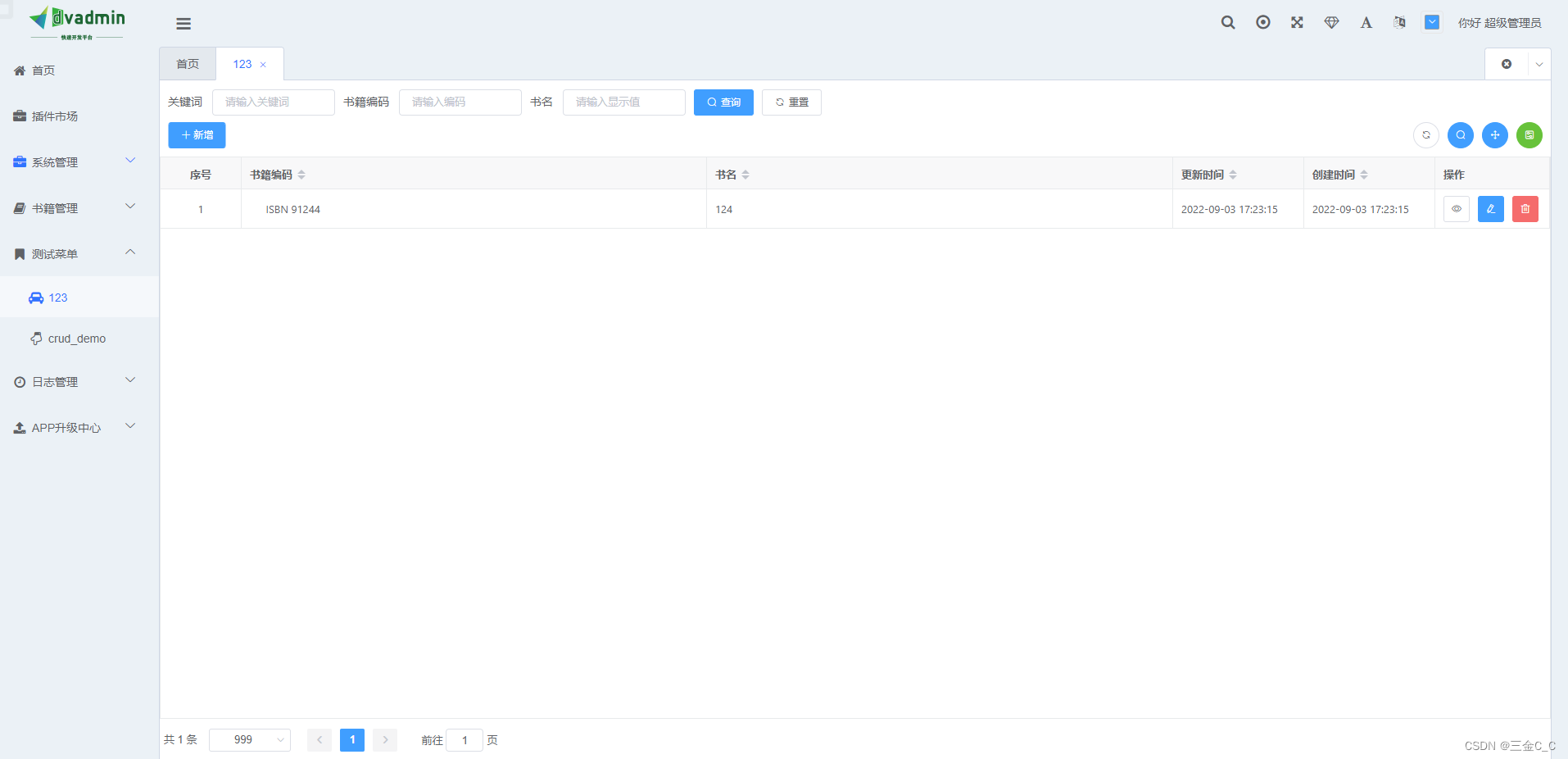Sort by 书籍编码 column
The width and height of the screenshot is (1568, 759).
301,175
